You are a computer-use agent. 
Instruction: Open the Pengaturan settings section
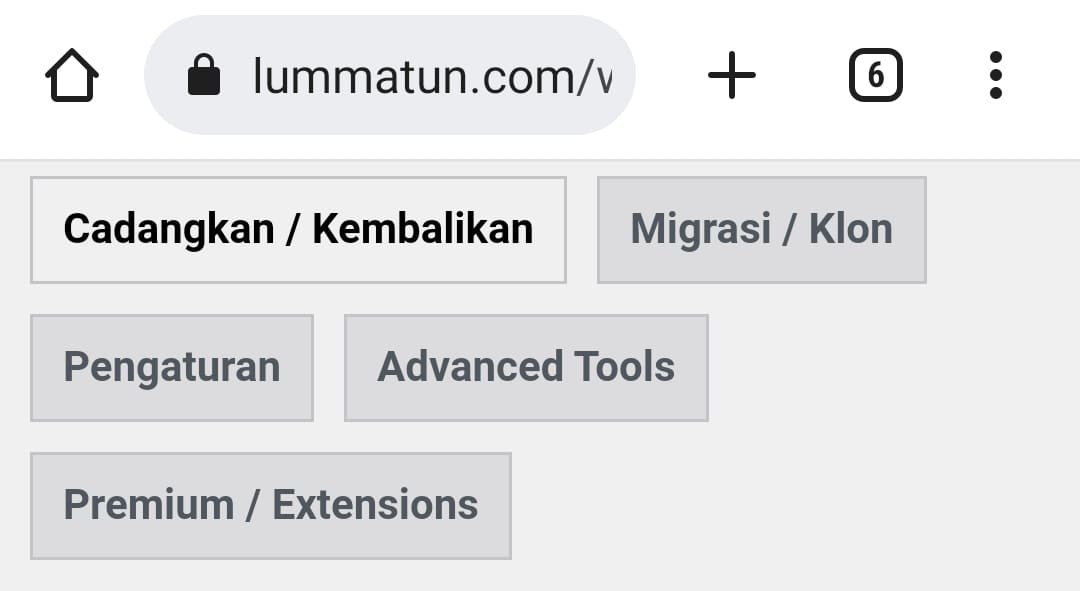(171, 367)
